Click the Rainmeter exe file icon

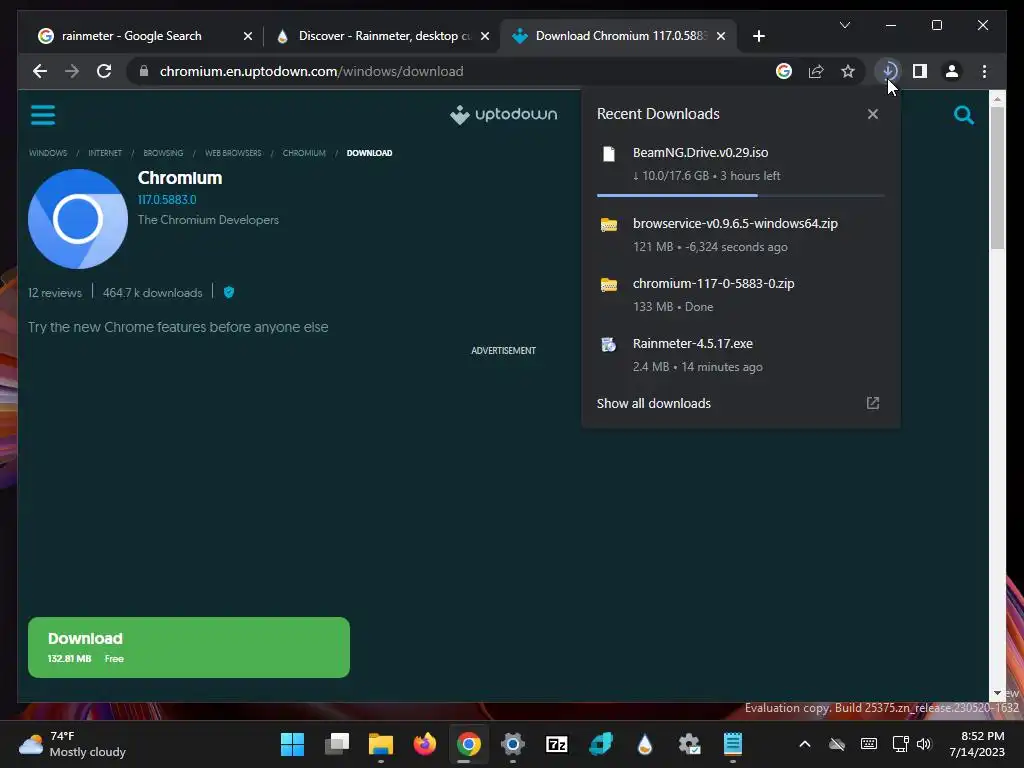pyautogui.click(x=609, y=344)
